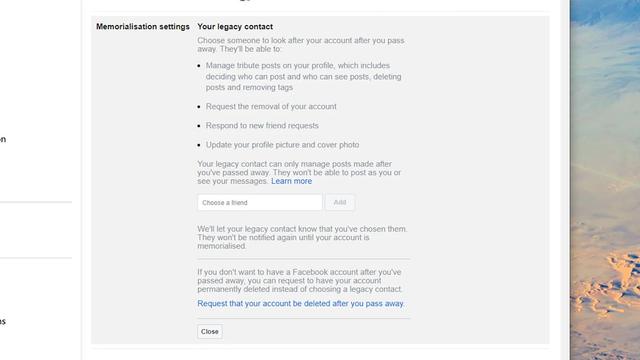The height and width of the screenshot is (360, 640).
Task: Click the Manage tribute posts bullet text
Action: 304,76
